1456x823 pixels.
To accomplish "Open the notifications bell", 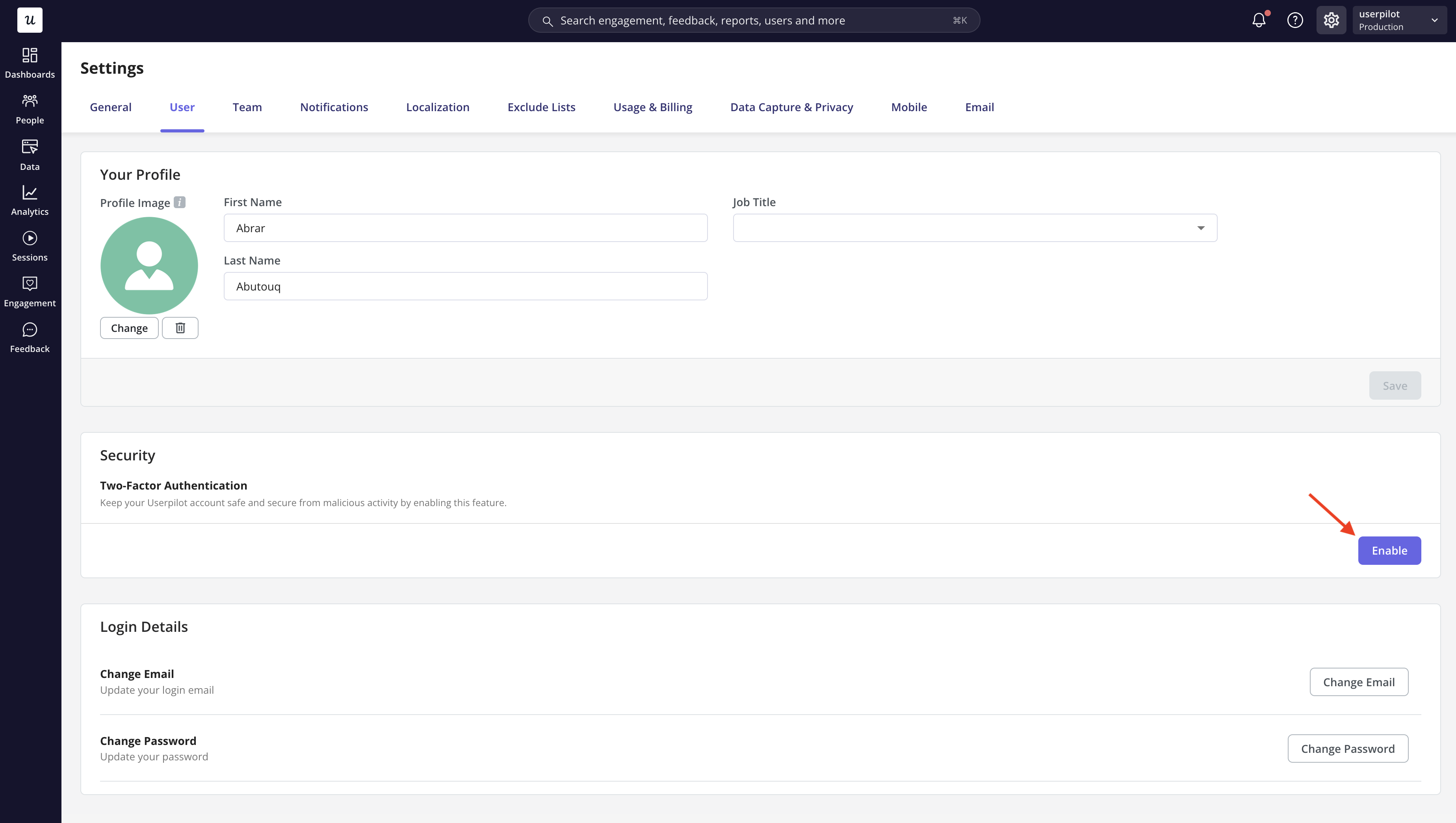I will click(1259, 20).
